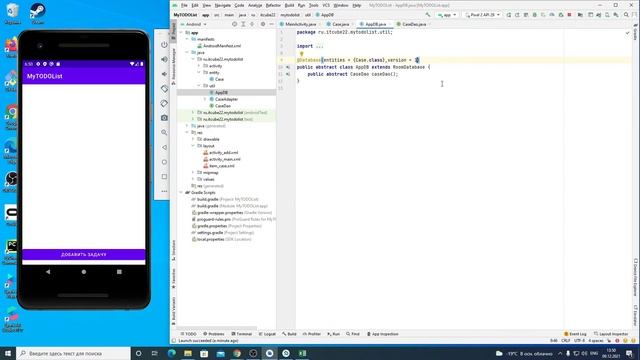Collapse the util package

[199, 86]
